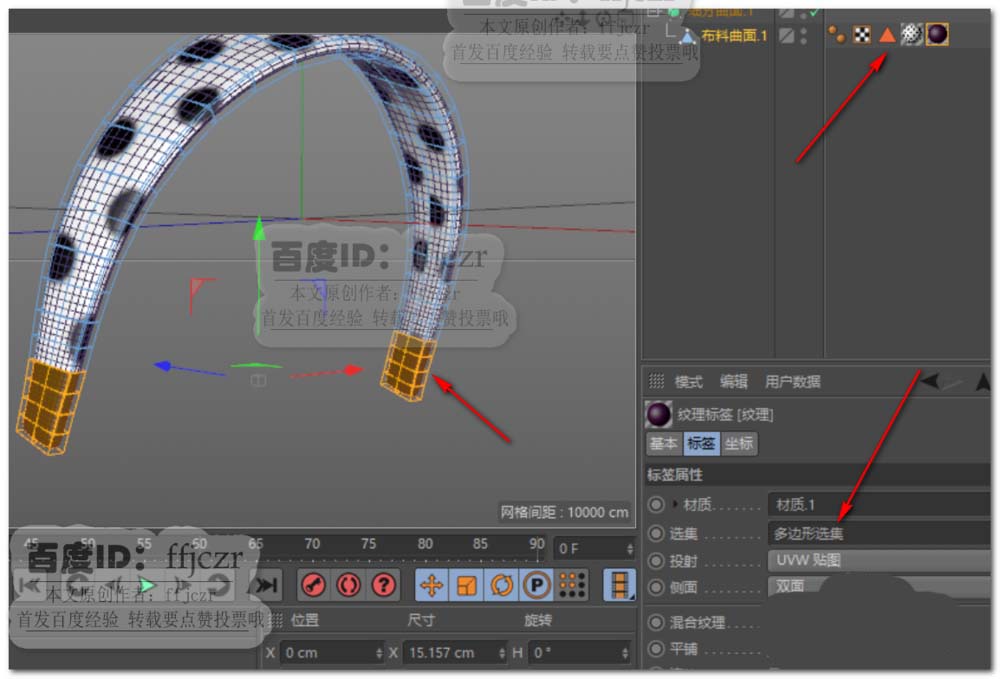Click the 基本 tab button

click(664, 443)
